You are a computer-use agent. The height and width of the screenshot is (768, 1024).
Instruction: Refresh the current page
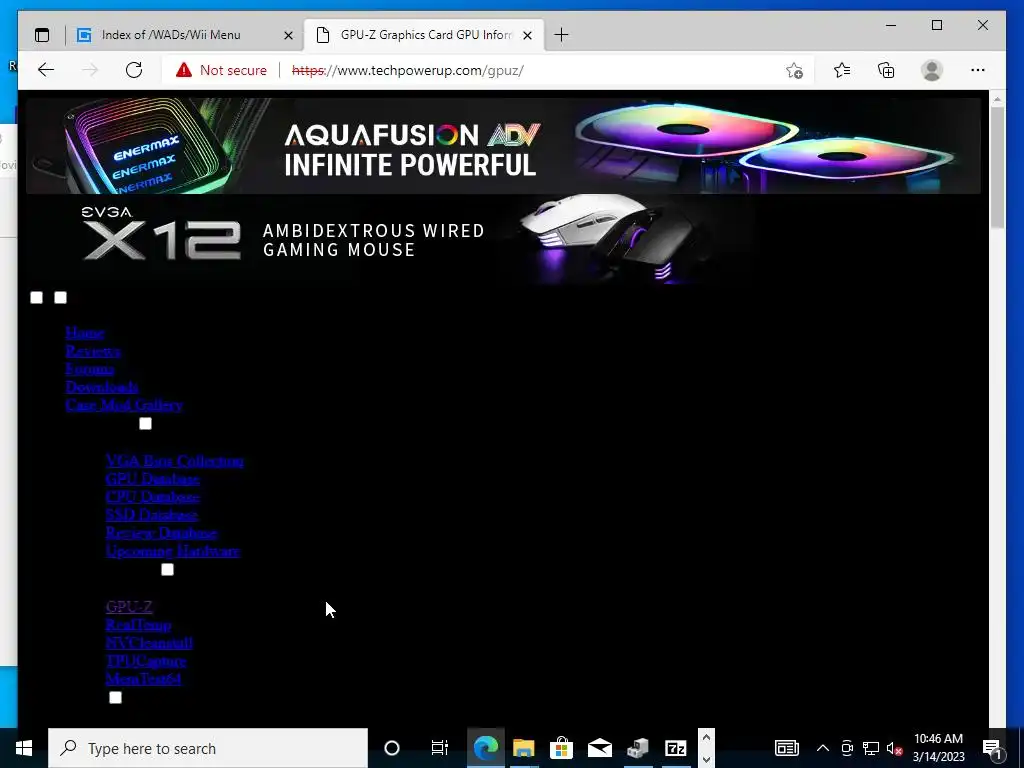pos(134,70)
